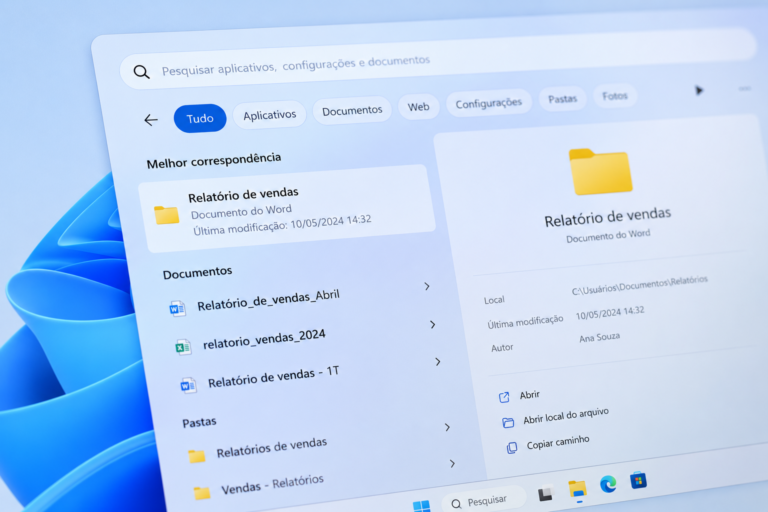Screen dimensions: 768x512
Task: Click the Copiar caminho copy icon
Action: coord(511,447)
